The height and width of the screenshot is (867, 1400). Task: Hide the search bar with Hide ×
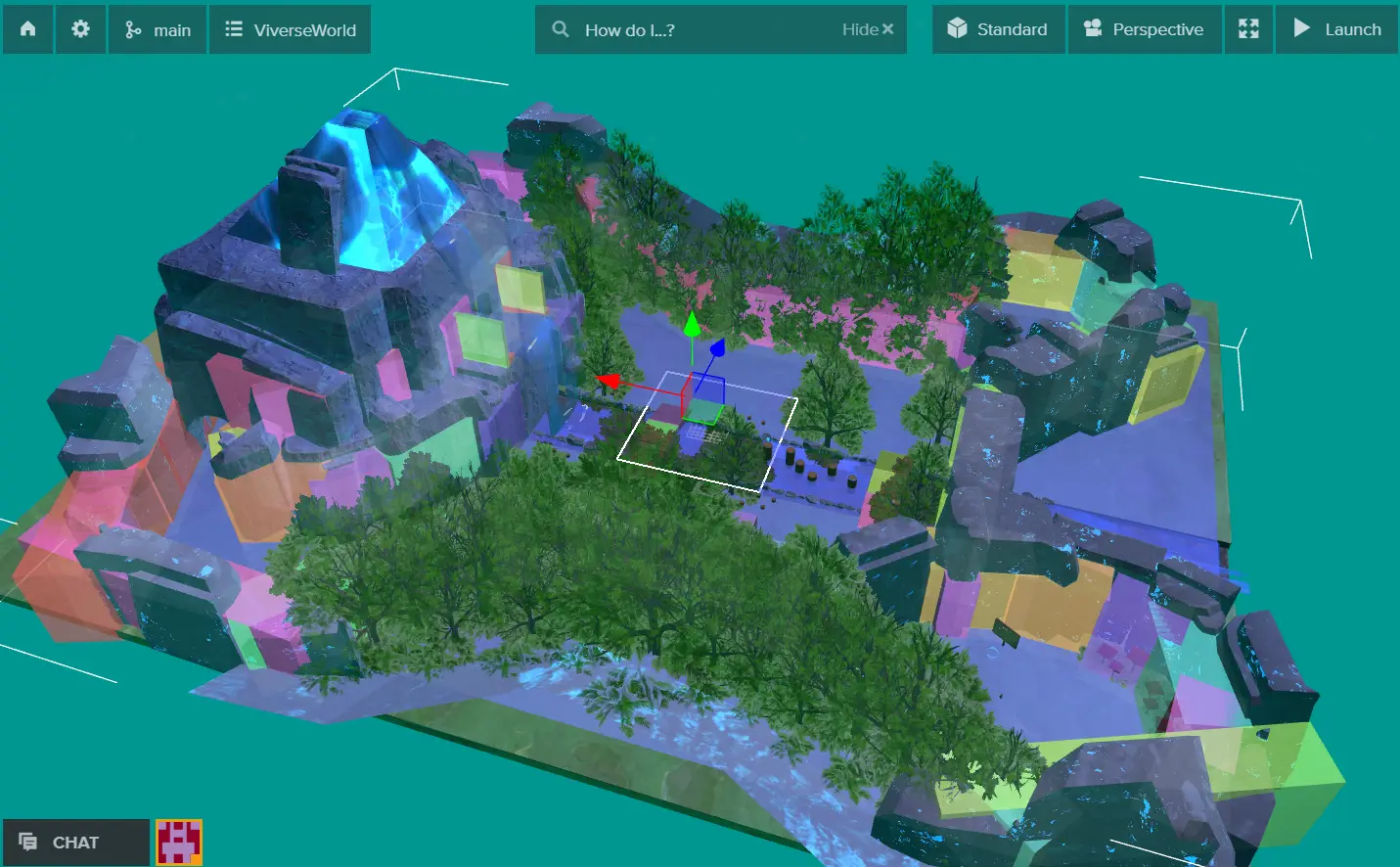[867, 29]
